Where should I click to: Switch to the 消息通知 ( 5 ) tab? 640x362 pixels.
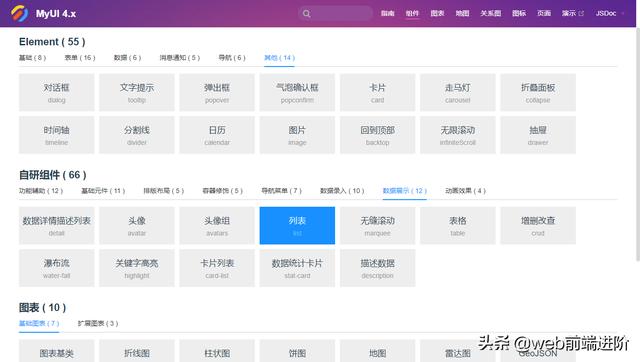[180, 58]
